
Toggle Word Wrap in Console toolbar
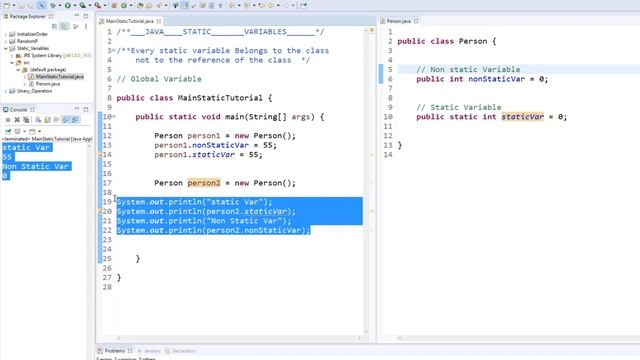click(56, 120)
